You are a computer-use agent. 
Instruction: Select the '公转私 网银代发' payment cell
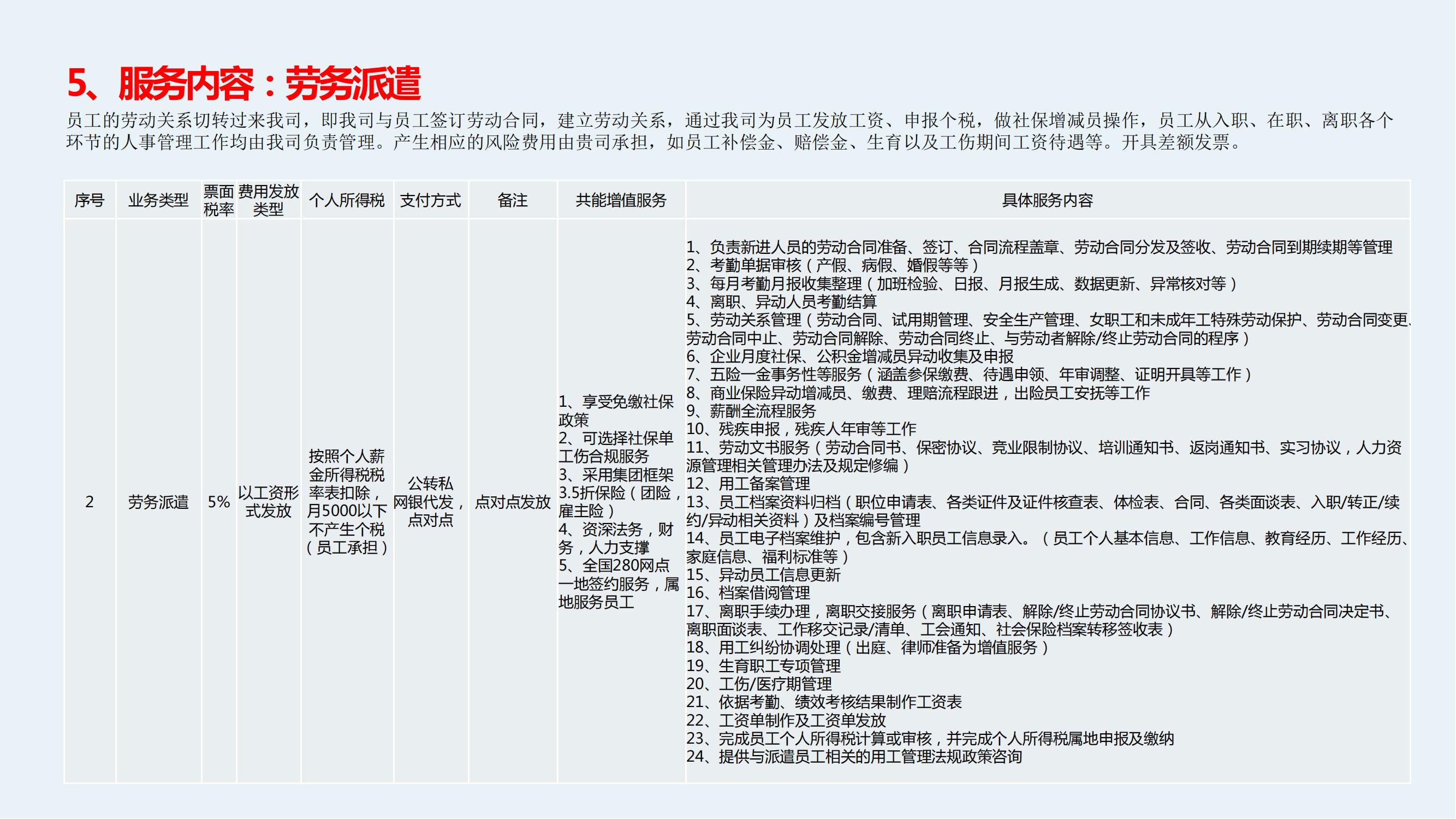(x=431, y=501)
